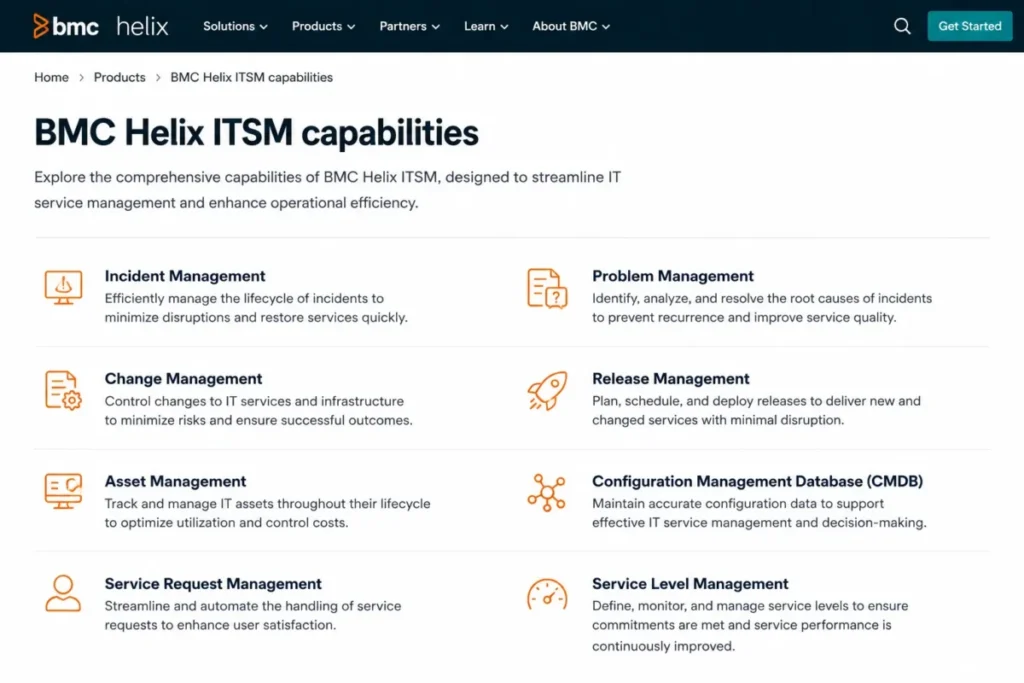
Task: Click the BMC Helix logo
Action: point(101,26)
